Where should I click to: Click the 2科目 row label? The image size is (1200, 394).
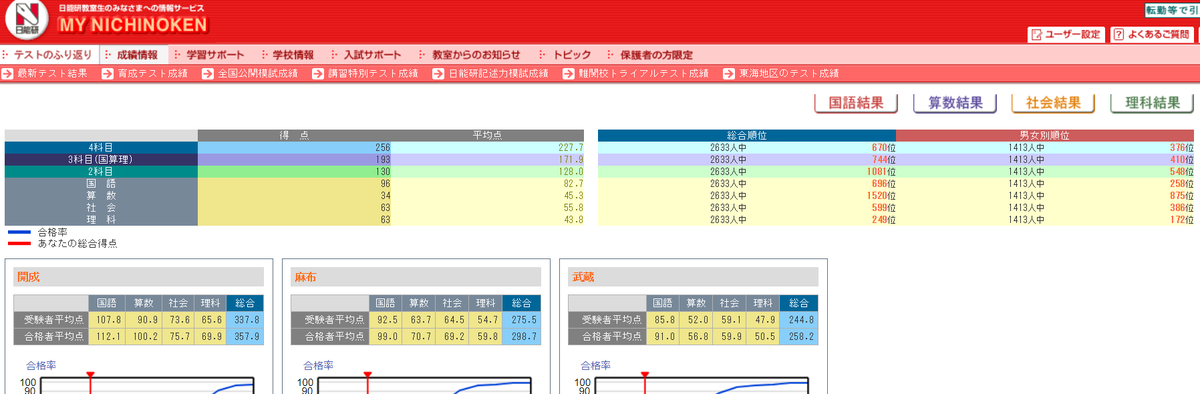pyautogui.click(x=101, y=171)
